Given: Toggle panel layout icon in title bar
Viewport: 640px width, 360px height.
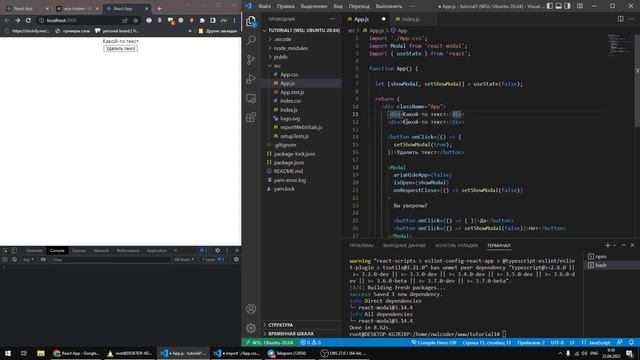Looking at the screenshot, I should pos(558,6).
